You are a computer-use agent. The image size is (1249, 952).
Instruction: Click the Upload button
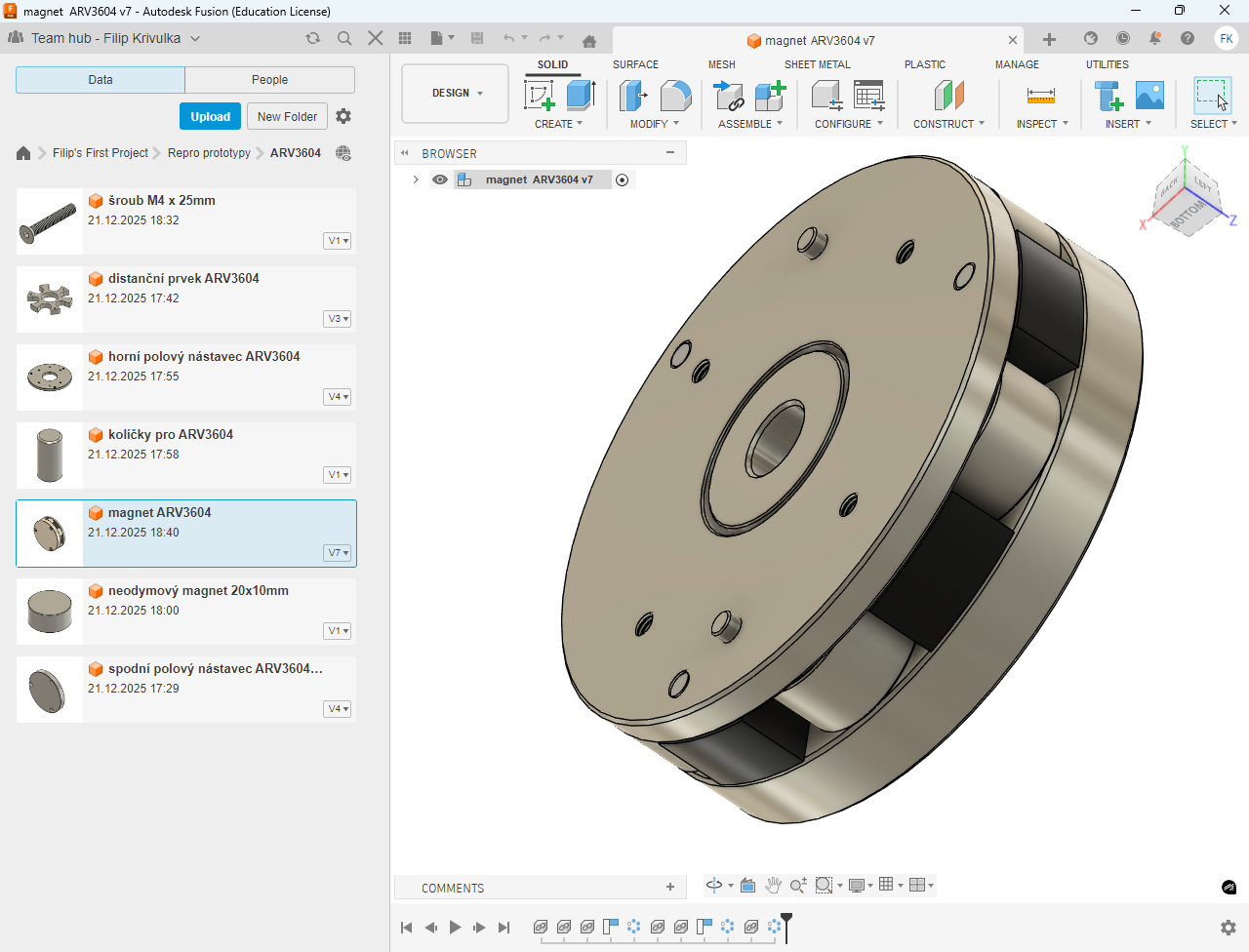[210, 116]
